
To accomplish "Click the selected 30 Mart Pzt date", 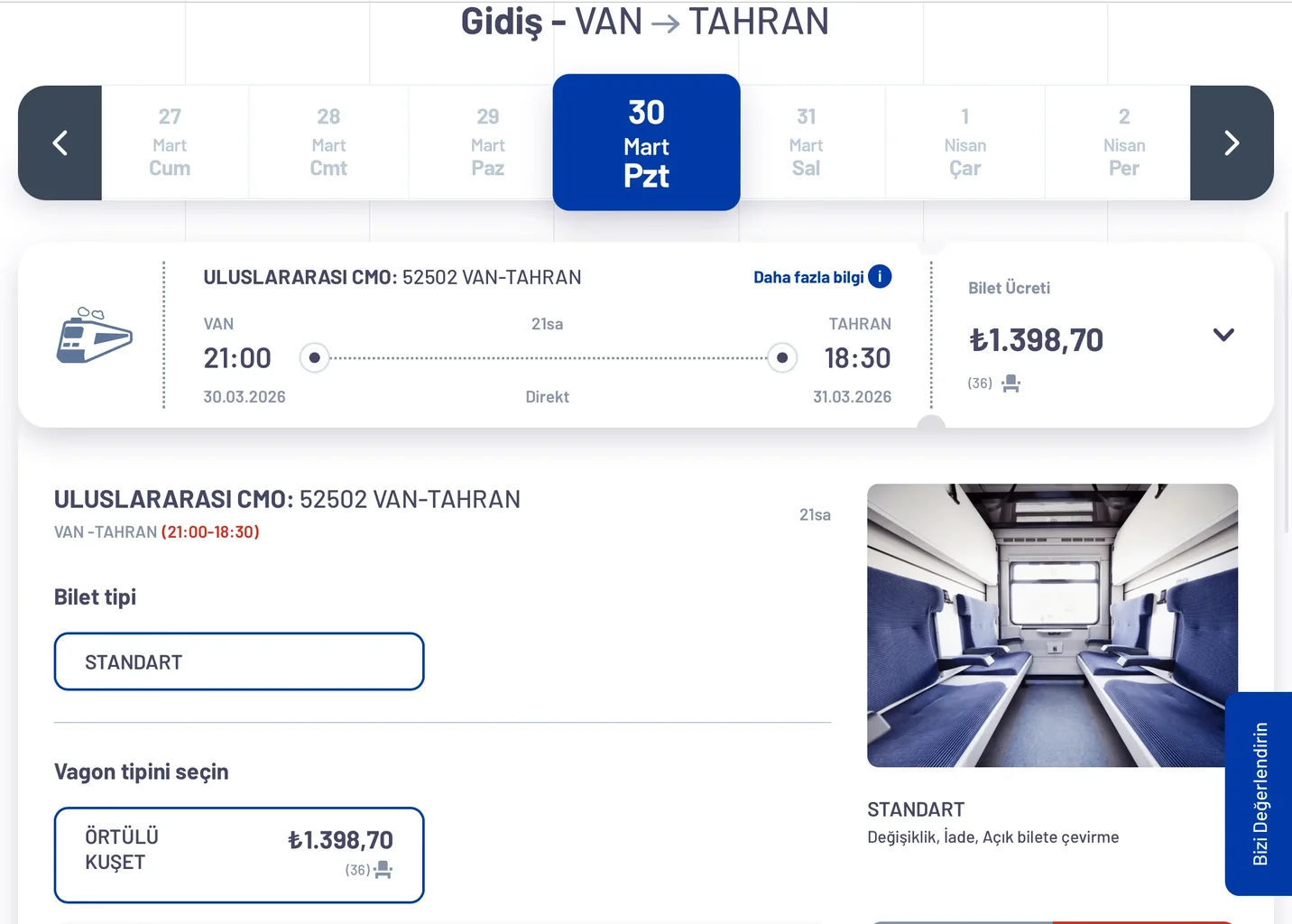I will 646,143.
